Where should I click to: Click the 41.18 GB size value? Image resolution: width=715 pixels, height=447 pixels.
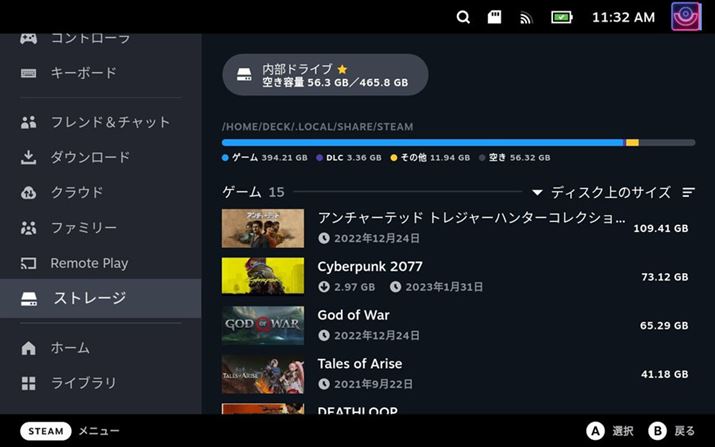click(665, 374)
